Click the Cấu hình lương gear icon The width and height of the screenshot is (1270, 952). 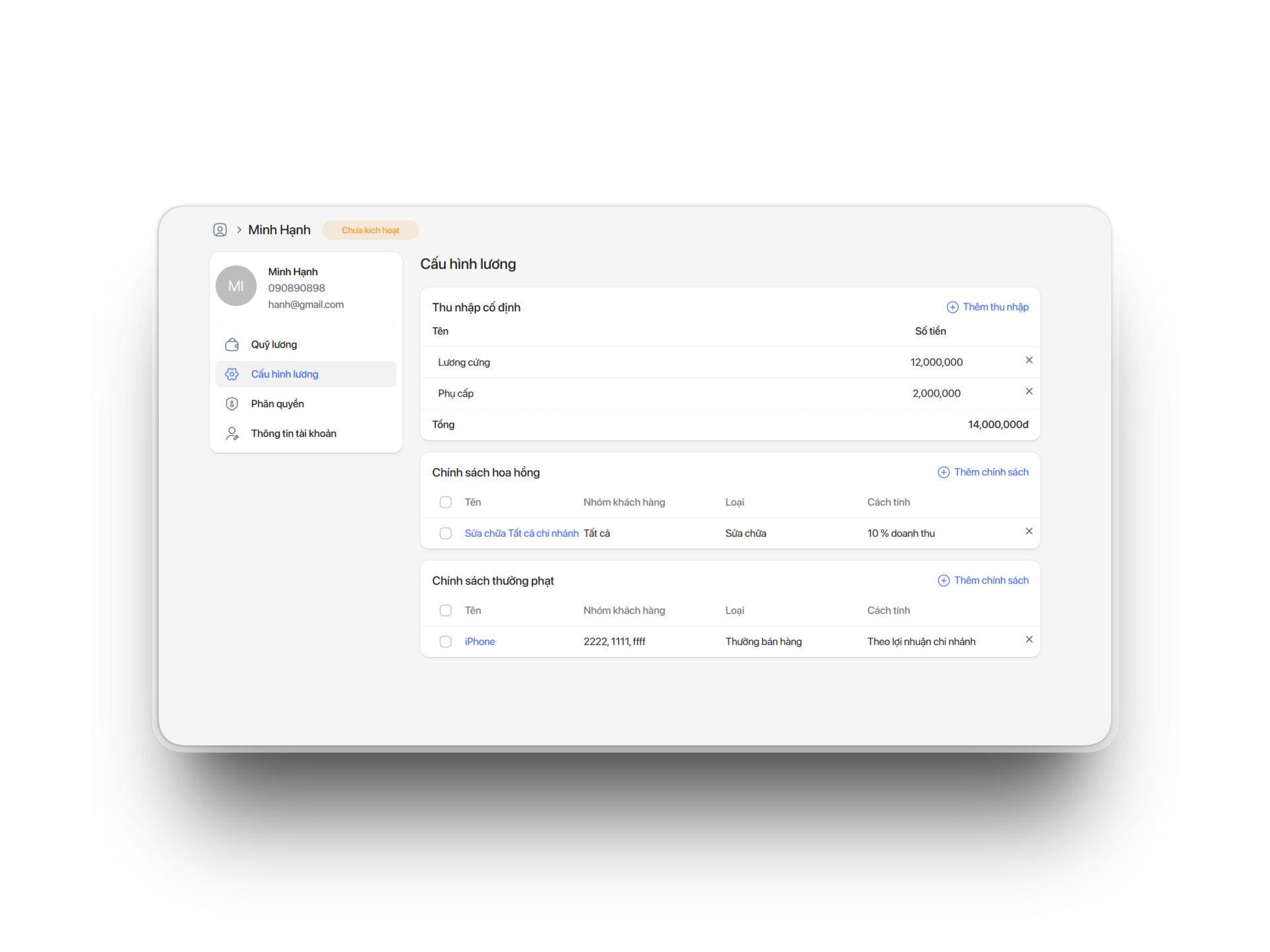(x=232, y=374)
